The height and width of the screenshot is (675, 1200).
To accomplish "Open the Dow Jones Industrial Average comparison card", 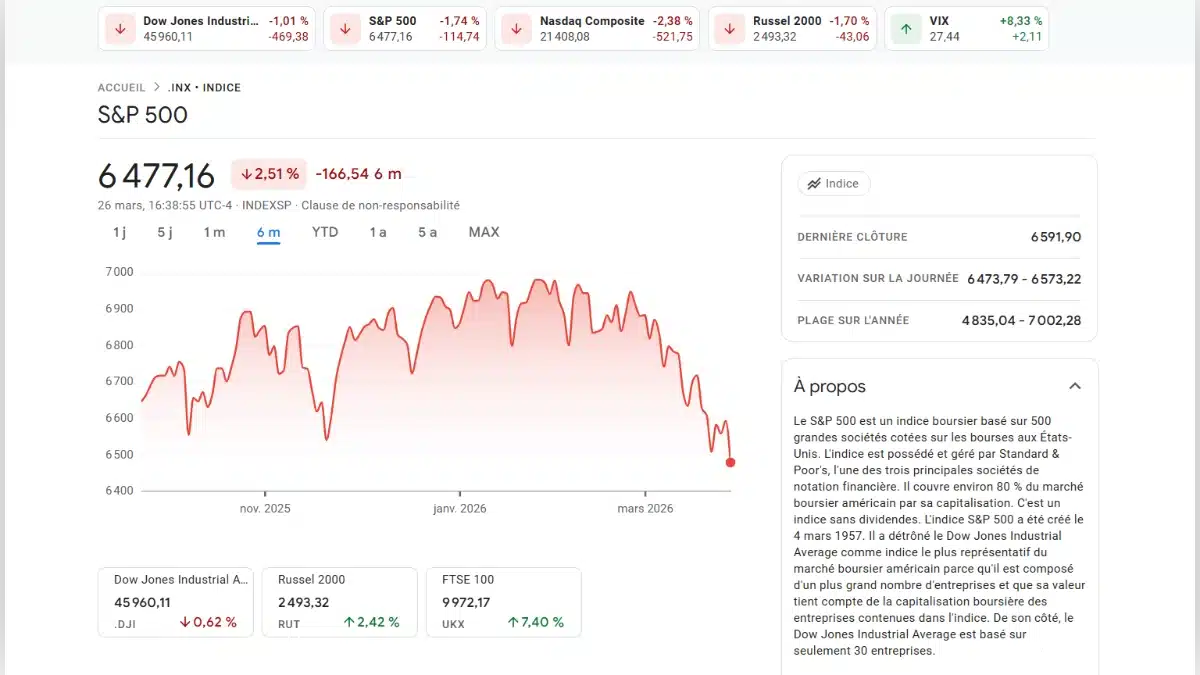I will [175, 600].
